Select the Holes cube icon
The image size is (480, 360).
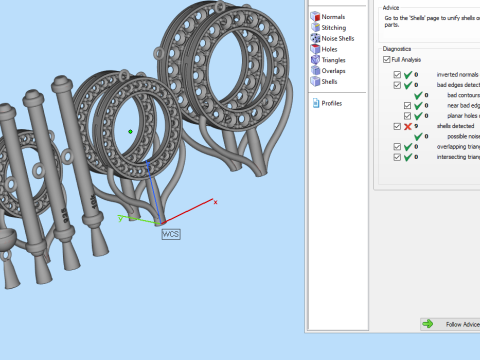click(x=315, y=49)
